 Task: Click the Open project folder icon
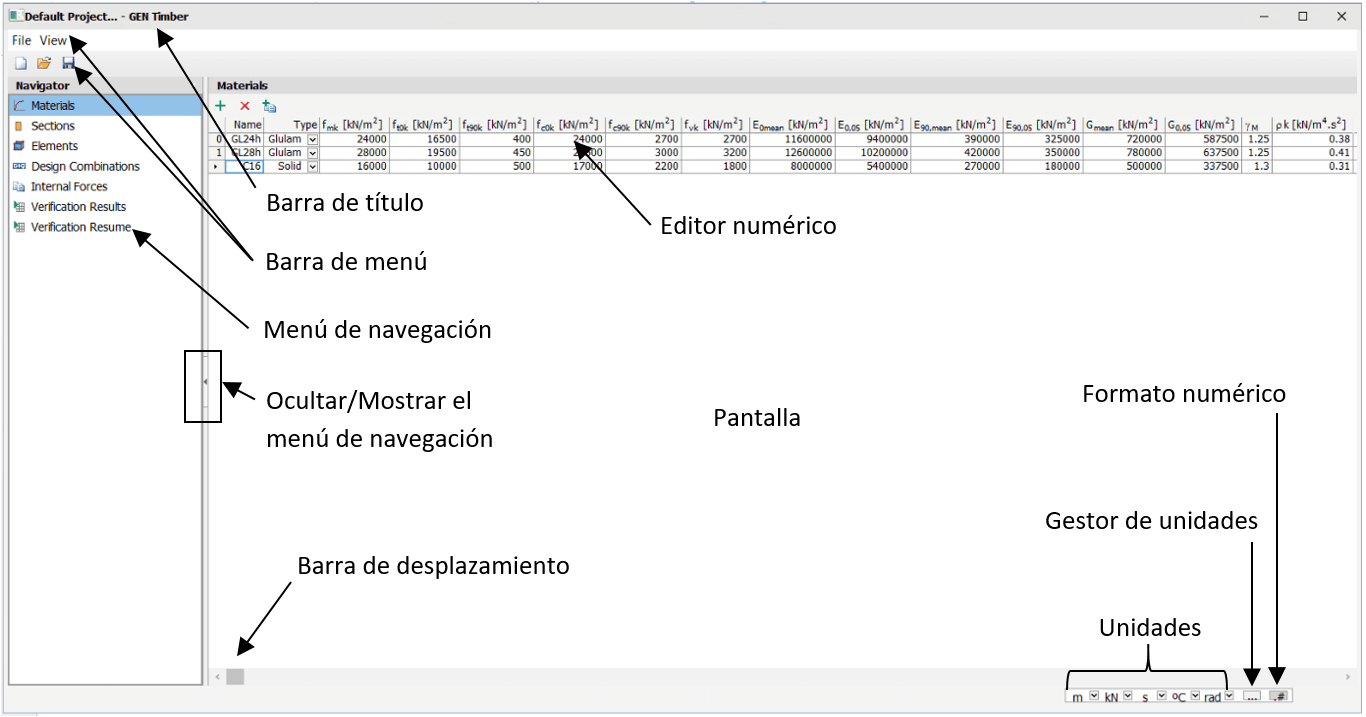point(44,64)
